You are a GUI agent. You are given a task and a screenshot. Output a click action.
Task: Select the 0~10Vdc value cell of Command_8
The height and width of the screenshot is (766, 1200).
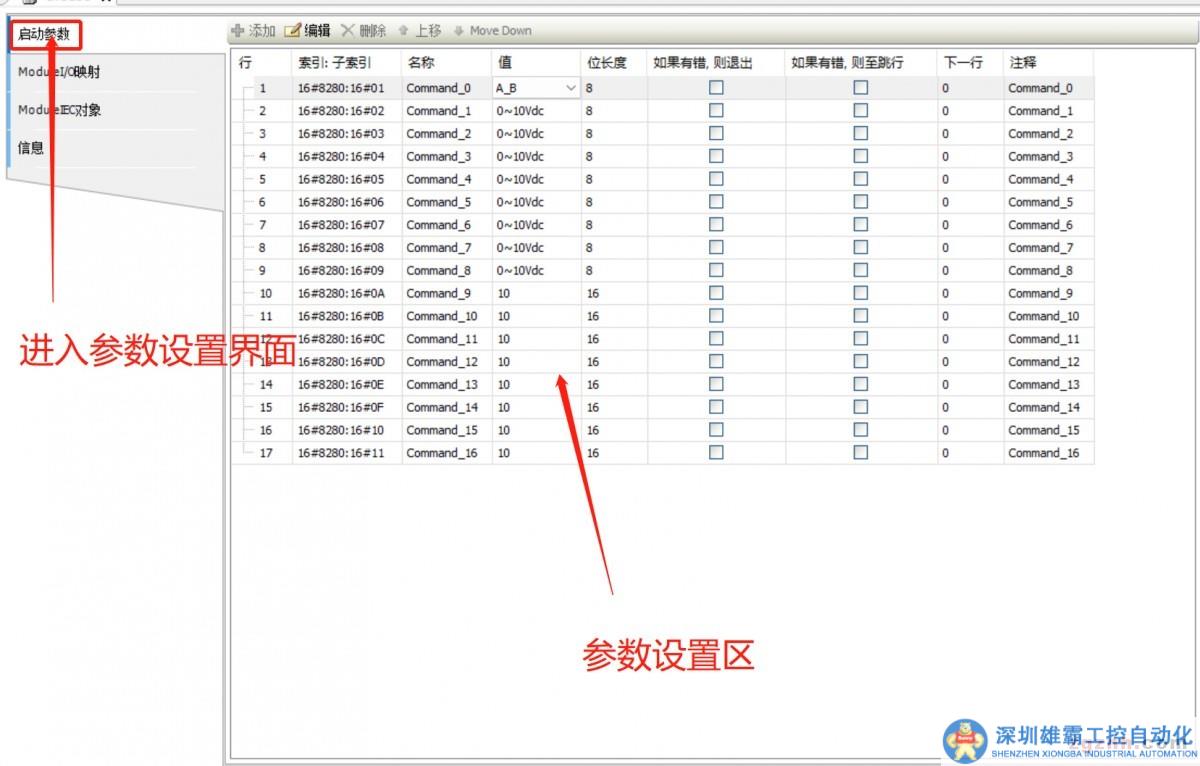click(520, 270)
